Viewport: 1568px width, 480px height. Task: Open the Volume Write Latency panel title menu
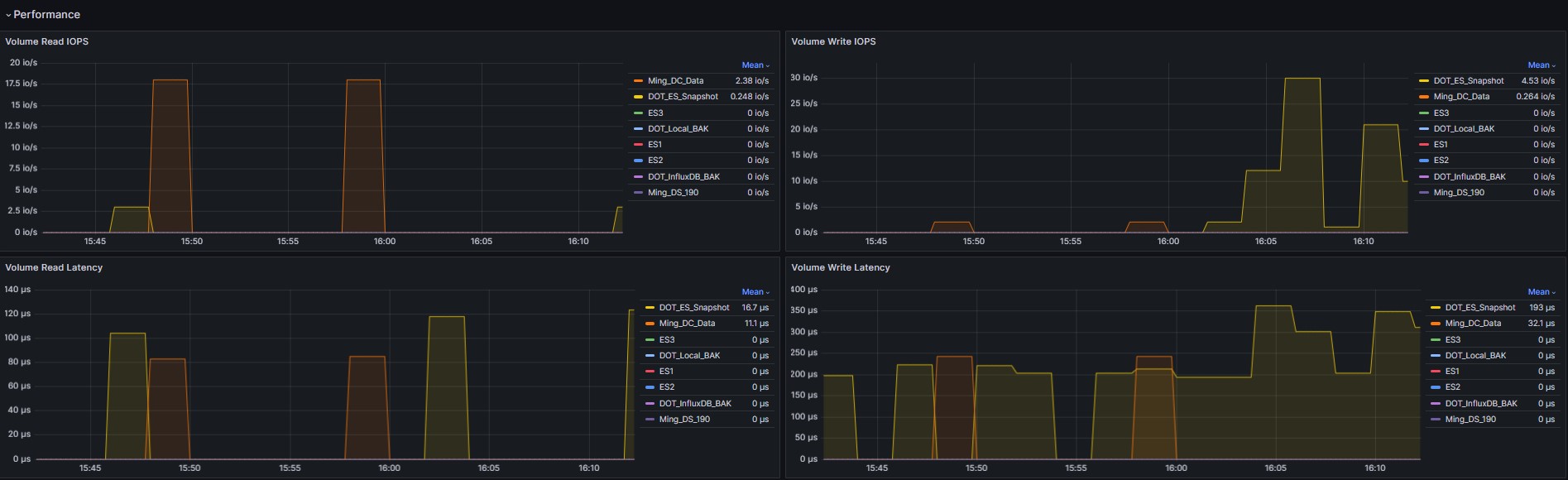[841, 267]
